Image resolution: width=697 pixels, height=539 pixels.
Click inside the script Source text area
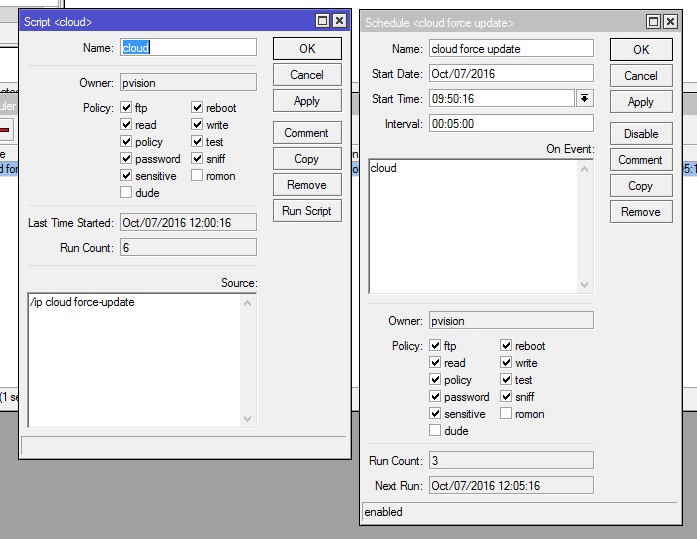tap(134, 360)
